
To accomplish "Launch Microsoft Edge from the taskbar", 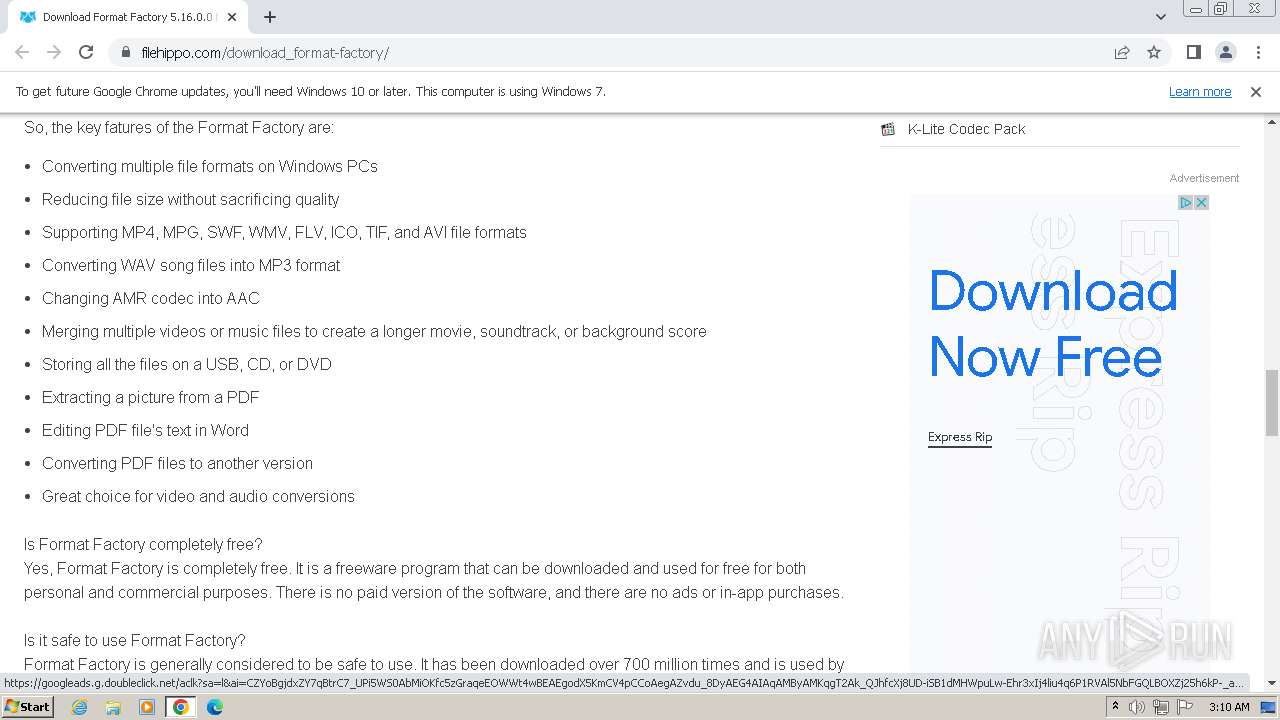I will click(215, 707).
